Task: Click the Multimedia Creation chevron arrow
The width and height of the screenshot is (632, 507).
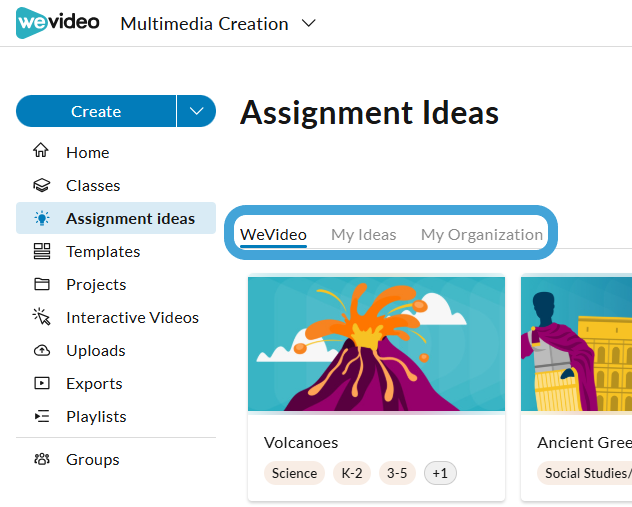Action: coord(309,23)
